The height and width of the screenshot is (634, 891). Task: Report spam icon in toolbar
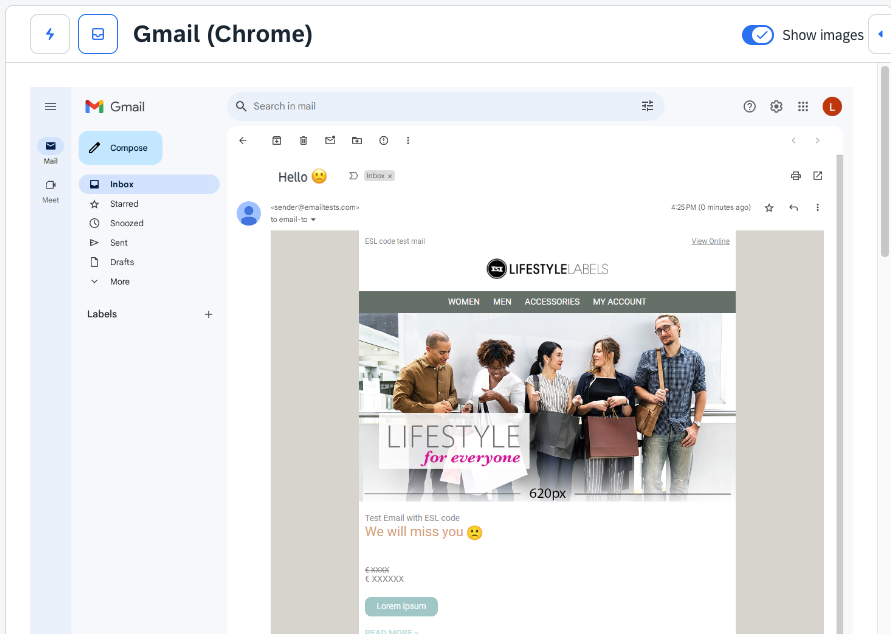point(384,140)
